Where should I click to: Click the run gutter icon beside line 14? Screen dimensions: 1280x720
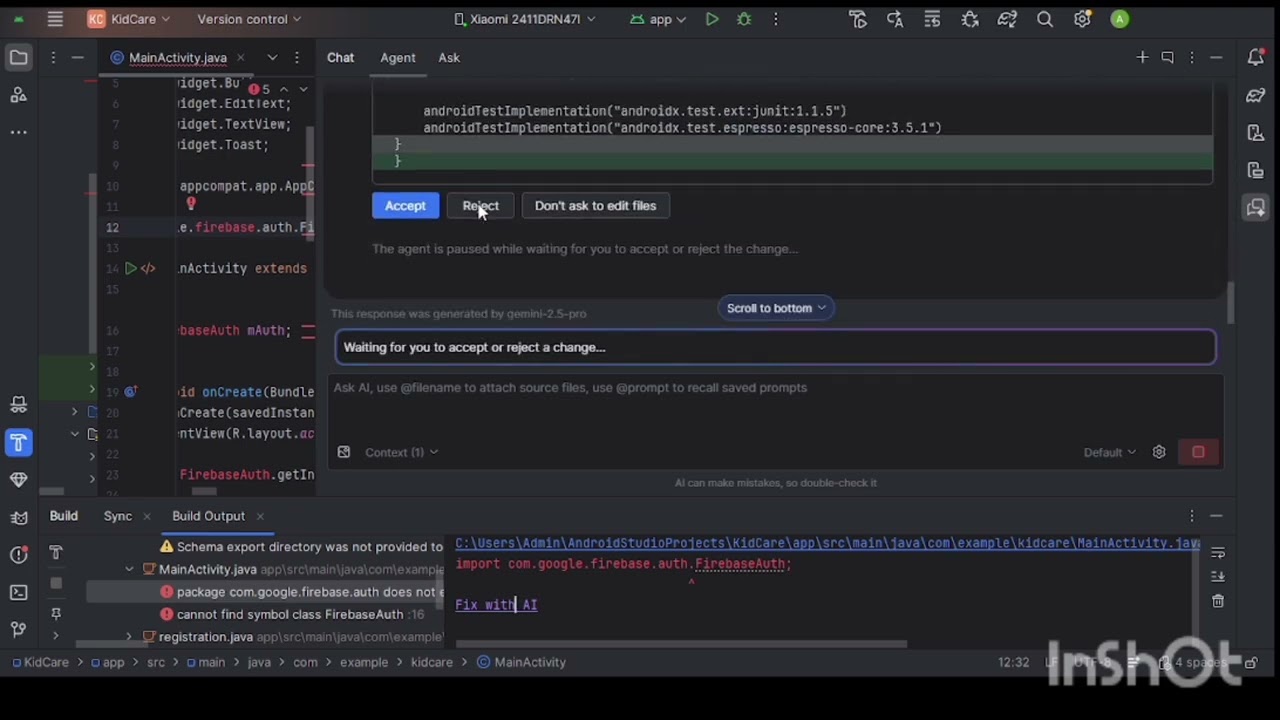(x=130, y=268)
